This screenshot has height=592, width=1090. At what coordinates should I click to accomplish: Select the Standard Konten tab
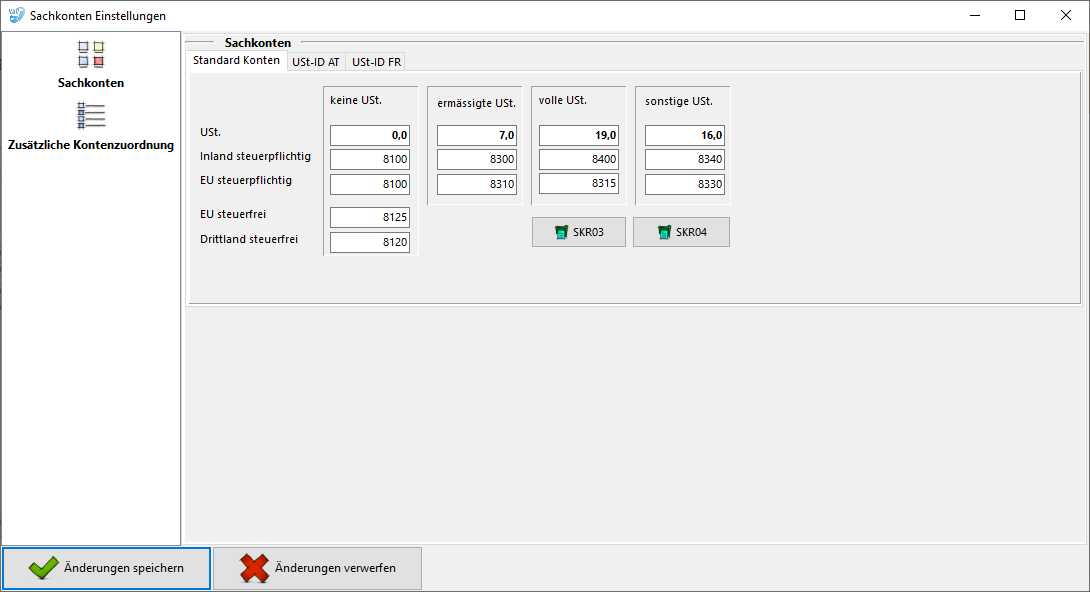[236, 60]
